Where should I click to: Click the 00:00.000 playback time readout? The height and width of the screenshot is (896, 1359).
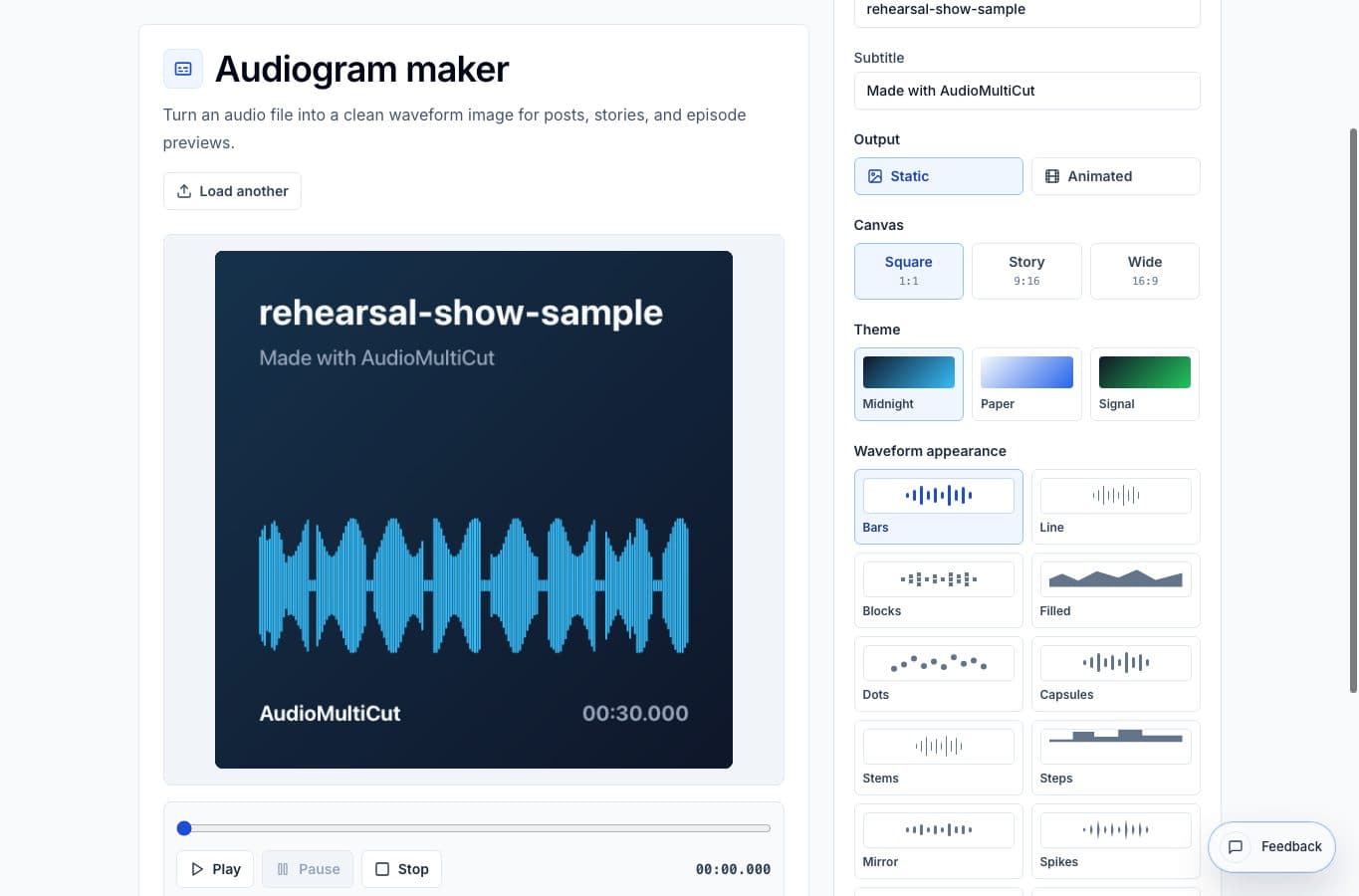click(733, 869)
